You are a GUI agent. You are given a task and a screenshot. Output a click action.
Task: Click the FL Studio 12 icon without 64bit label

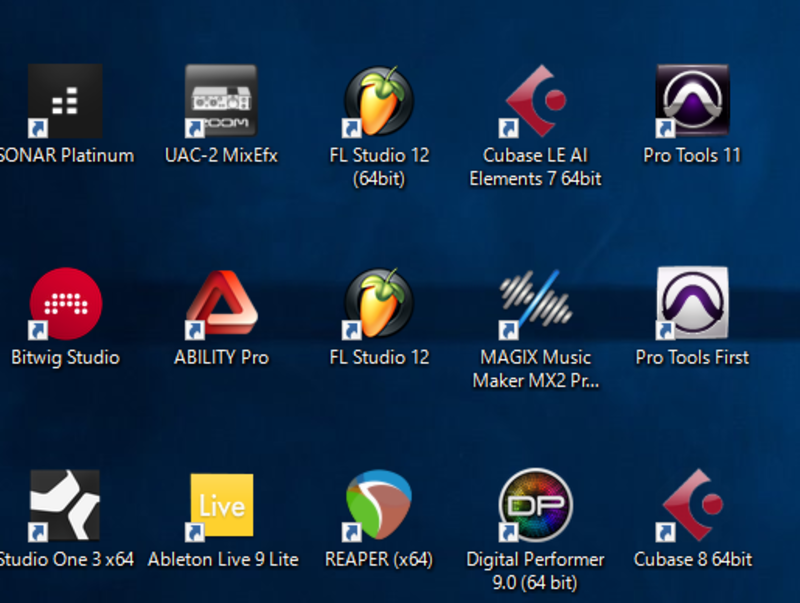[379, 304]
